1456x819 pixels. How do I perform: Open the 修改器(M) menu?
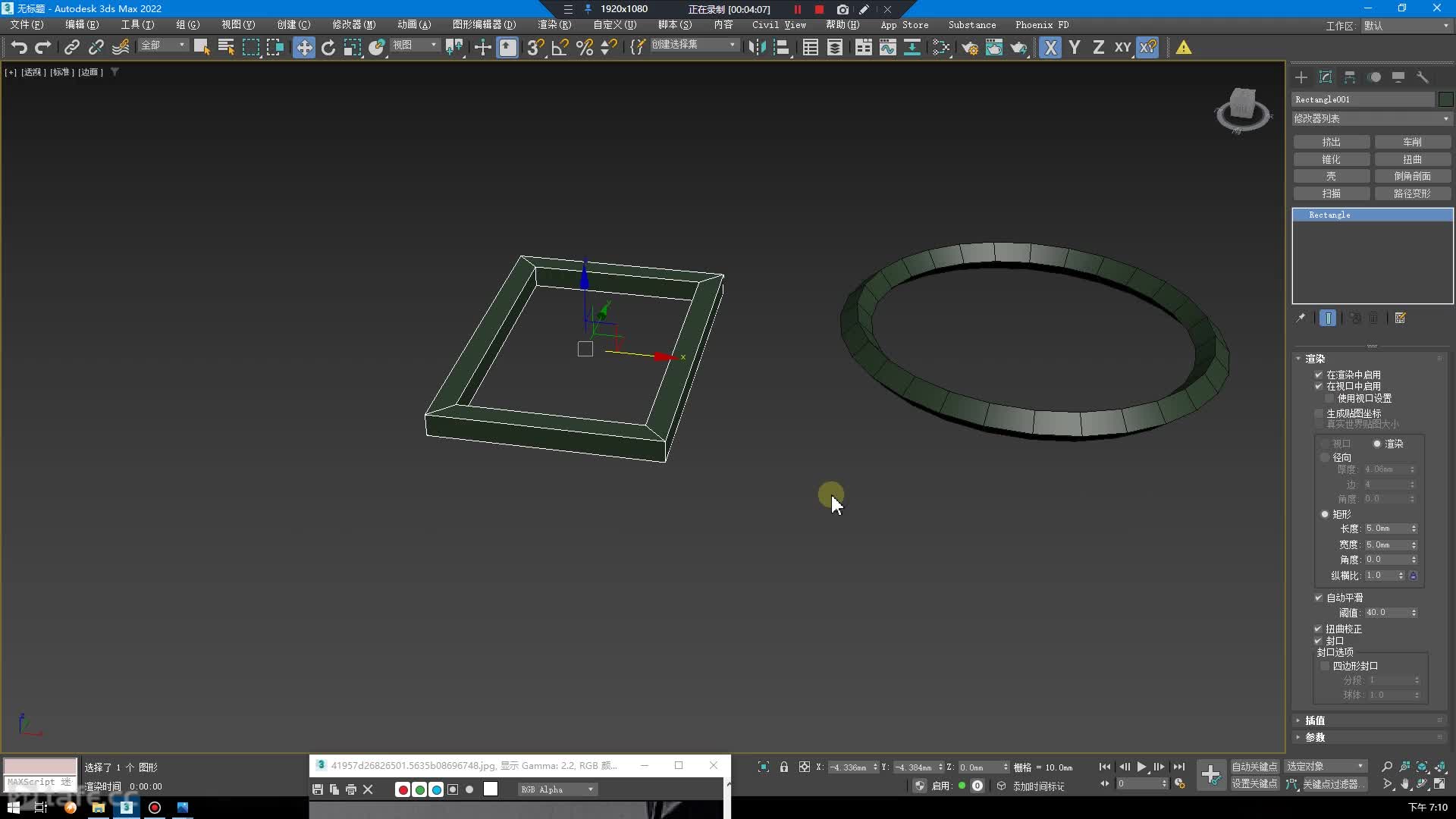[353, 25]
